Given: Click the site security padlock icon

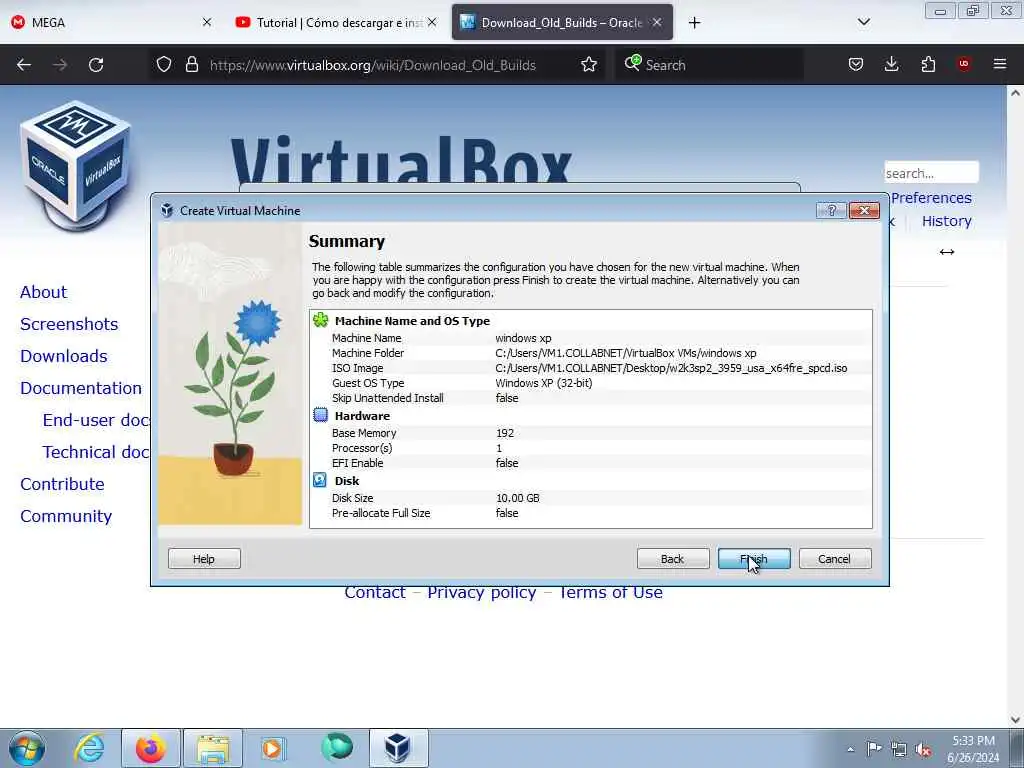Looking at the screenshot, I should [191, 65].
